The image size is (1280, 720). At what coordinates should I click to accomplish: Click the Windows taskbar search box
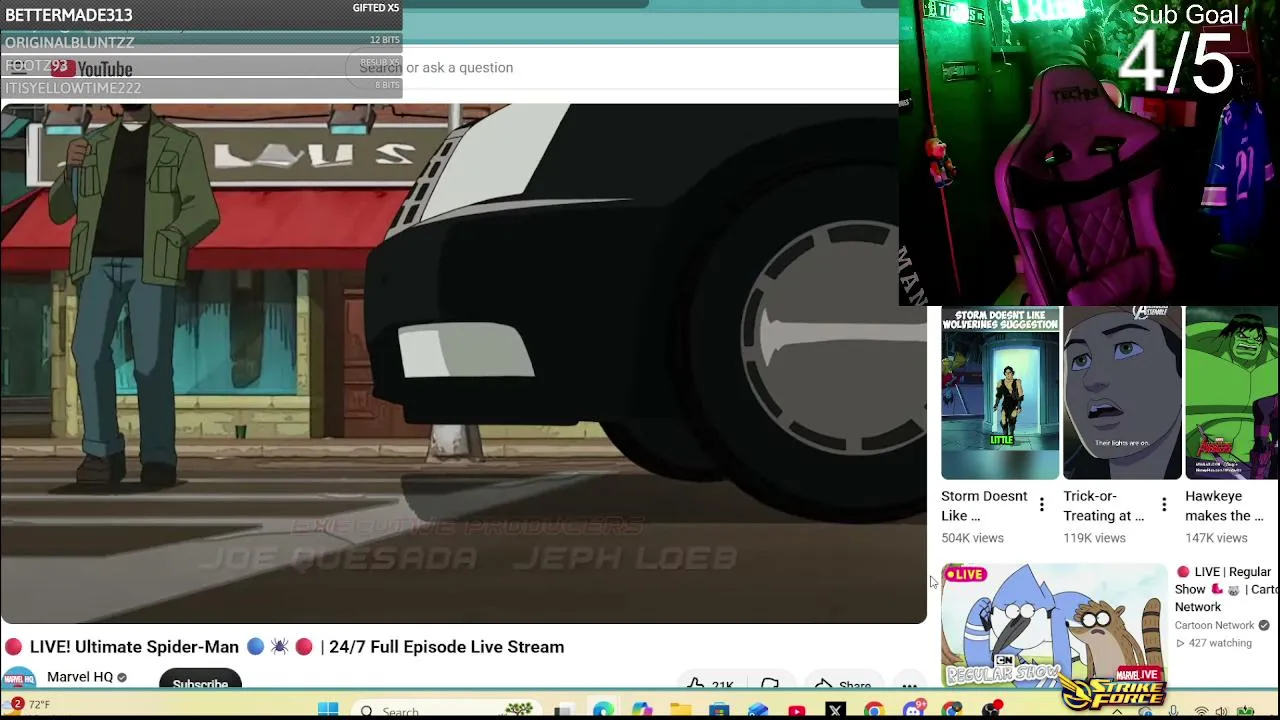point(448,710)
